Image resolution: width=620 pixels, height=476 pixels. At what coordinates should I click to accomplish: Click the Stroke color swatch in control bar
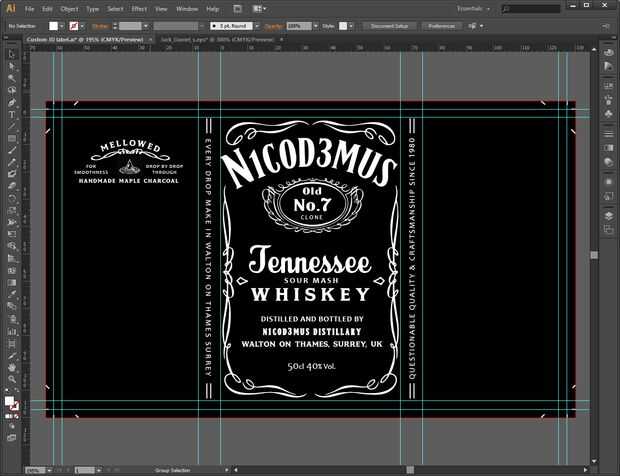tap(74, 26)
